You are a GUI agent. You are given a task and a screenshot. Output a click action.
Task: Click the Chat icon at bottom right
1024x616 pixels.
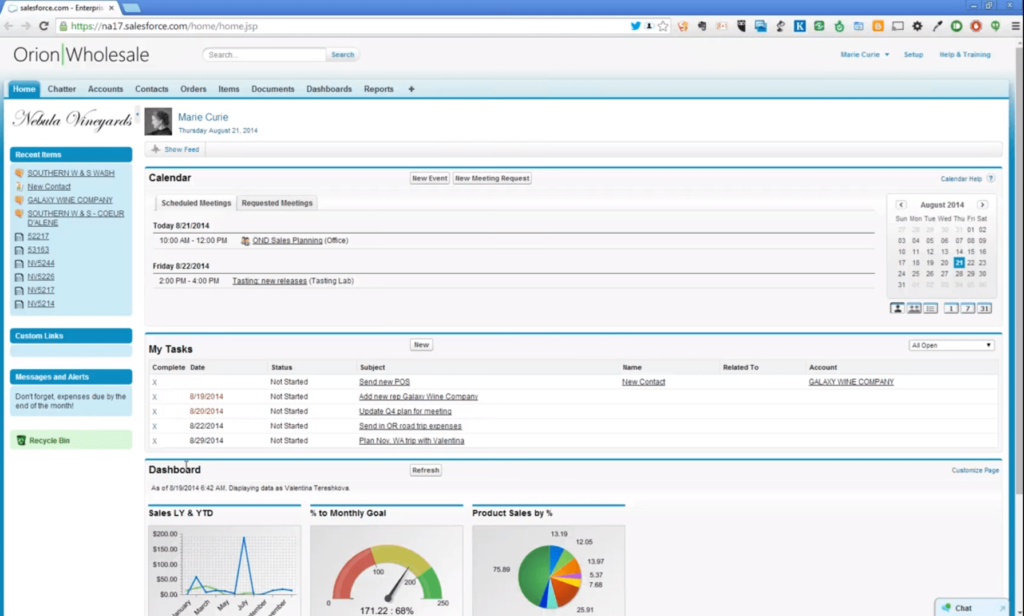(x=957, y=607)
